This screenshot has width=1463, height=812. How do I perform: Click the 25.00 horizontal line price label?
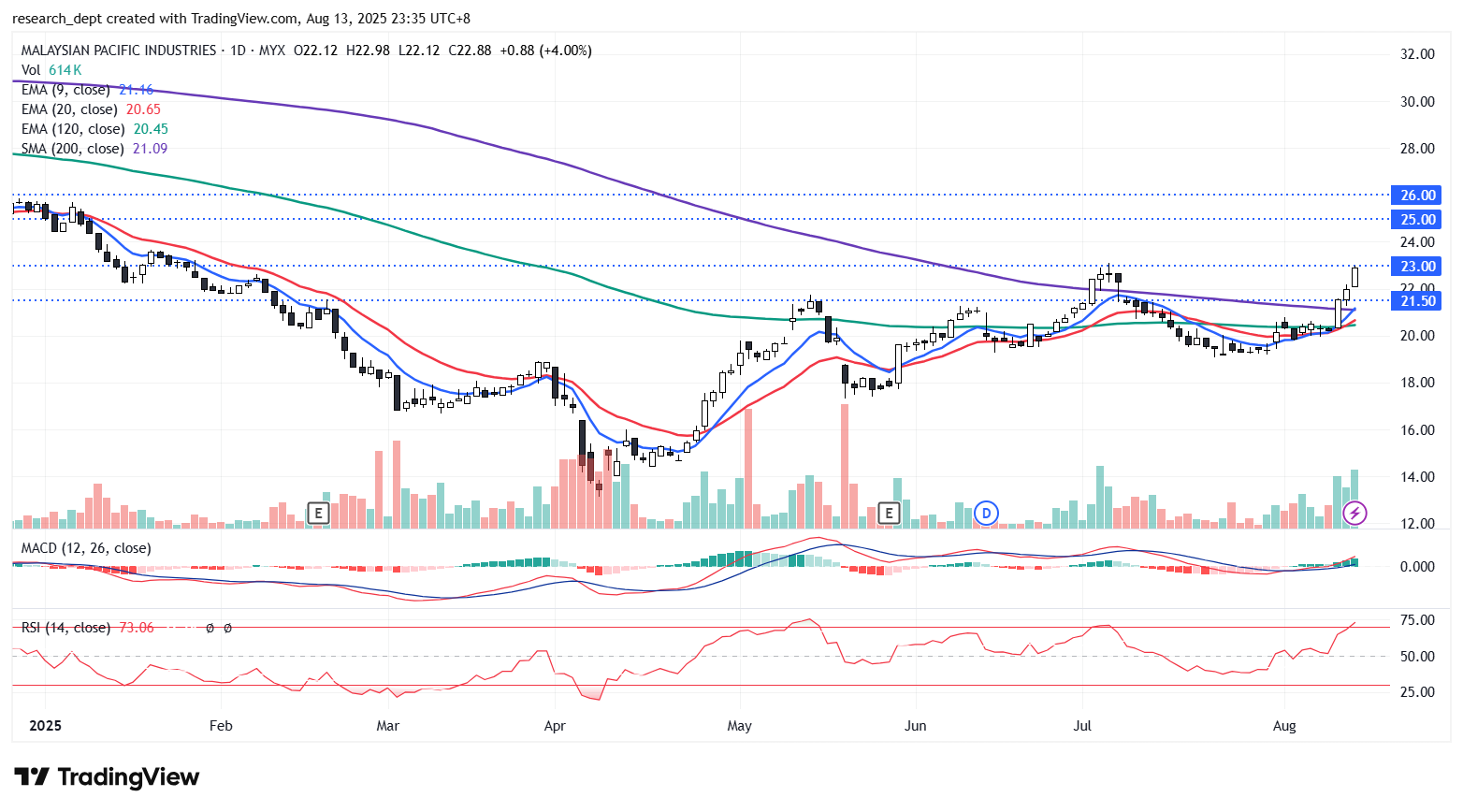coord(1417,220)
